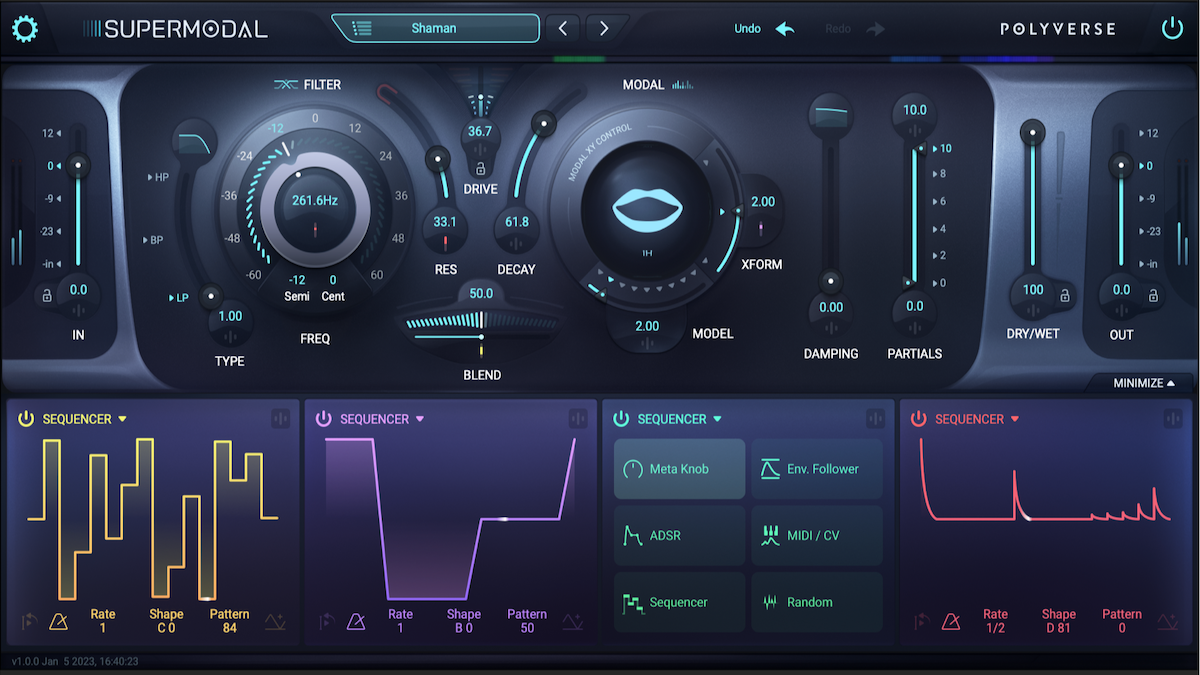
Task: Power off the yellow sequencer
Action: [x=26, y=419]
